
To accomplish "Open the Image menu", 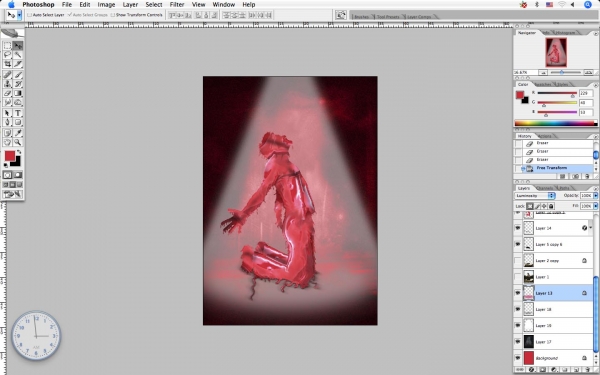I will tap(106, 5).
